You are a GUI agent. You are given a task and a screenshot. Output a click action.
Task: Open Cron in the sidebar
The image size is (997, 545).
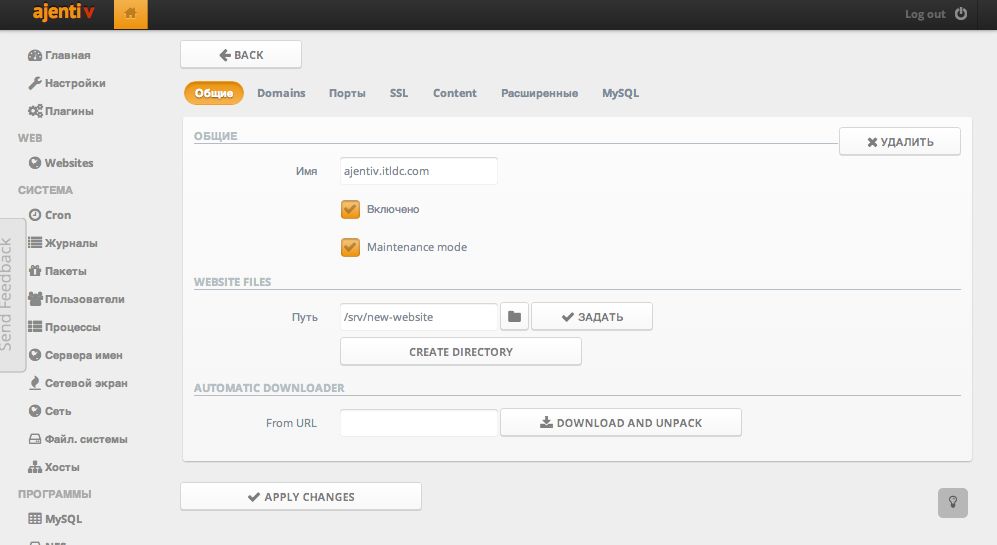(x=50, y=215)
